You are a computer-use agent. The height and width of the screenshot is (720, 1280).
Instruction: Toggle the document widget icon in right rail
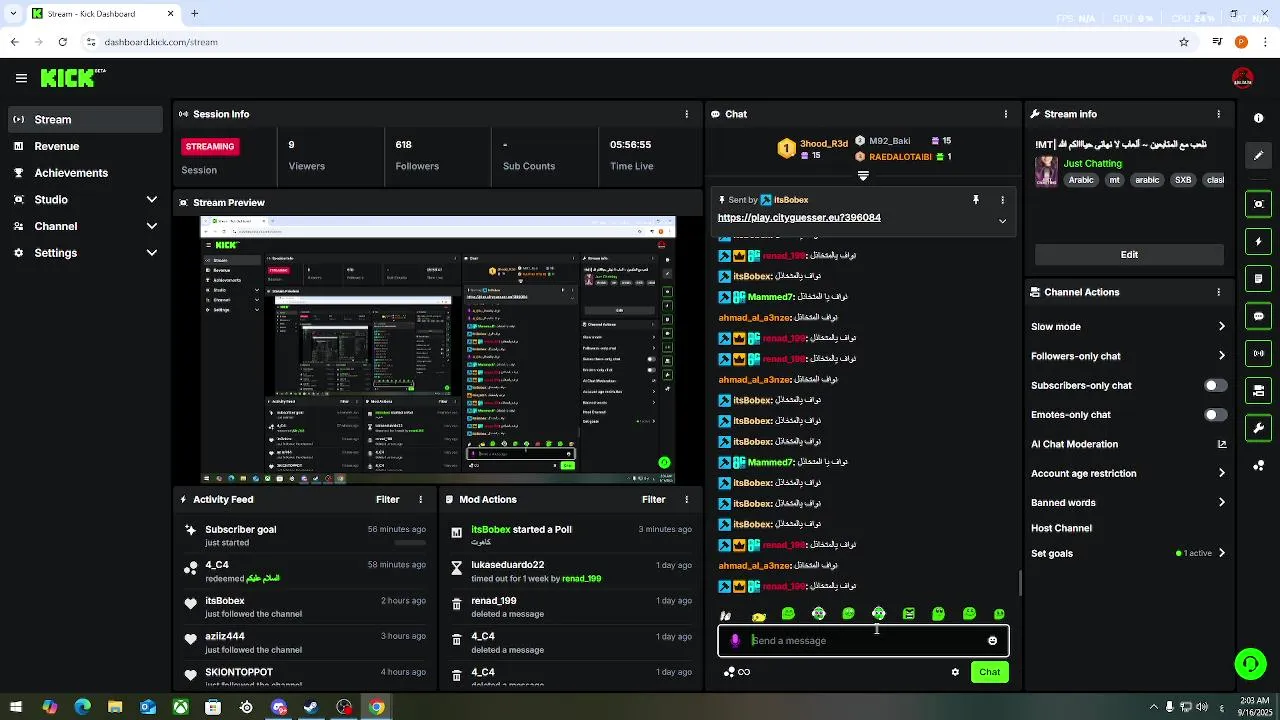[x=1258, y=278]
